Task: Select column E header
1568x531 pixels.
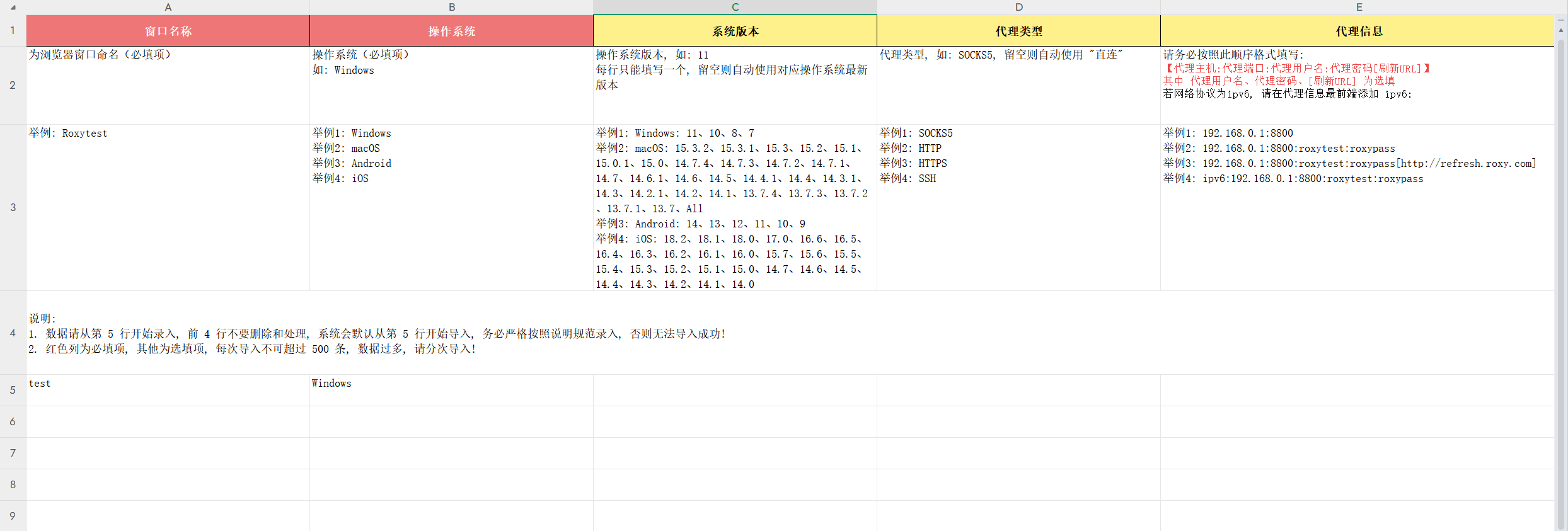Action: (1359, 7)
